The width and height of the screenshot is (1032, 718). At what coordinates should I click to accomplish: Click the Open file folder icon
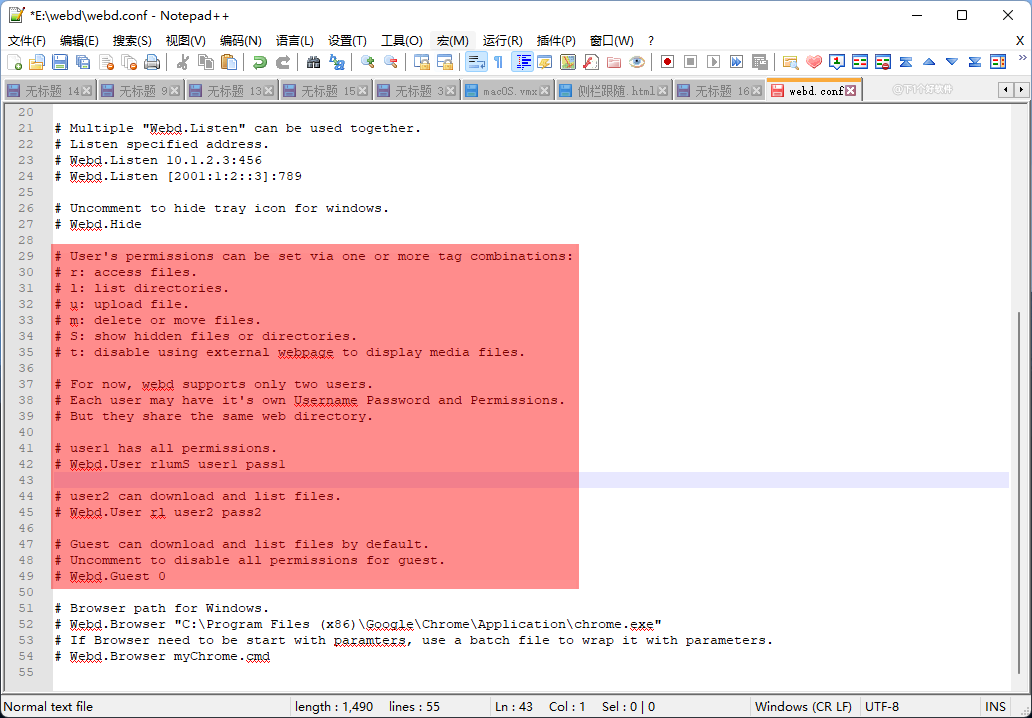click(x=37, y=63)
